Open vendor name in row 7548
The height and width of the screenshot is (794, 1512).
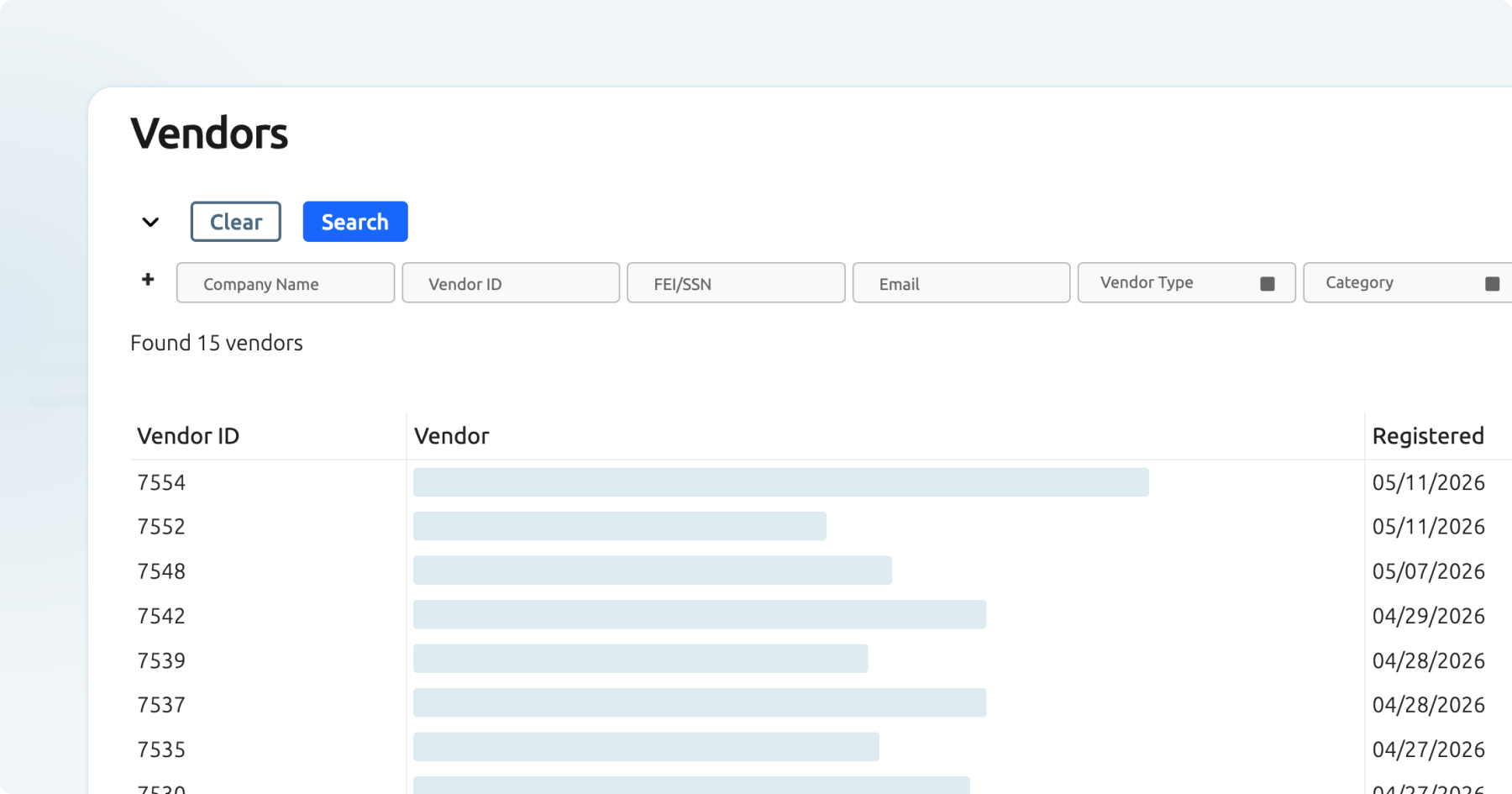653,571
